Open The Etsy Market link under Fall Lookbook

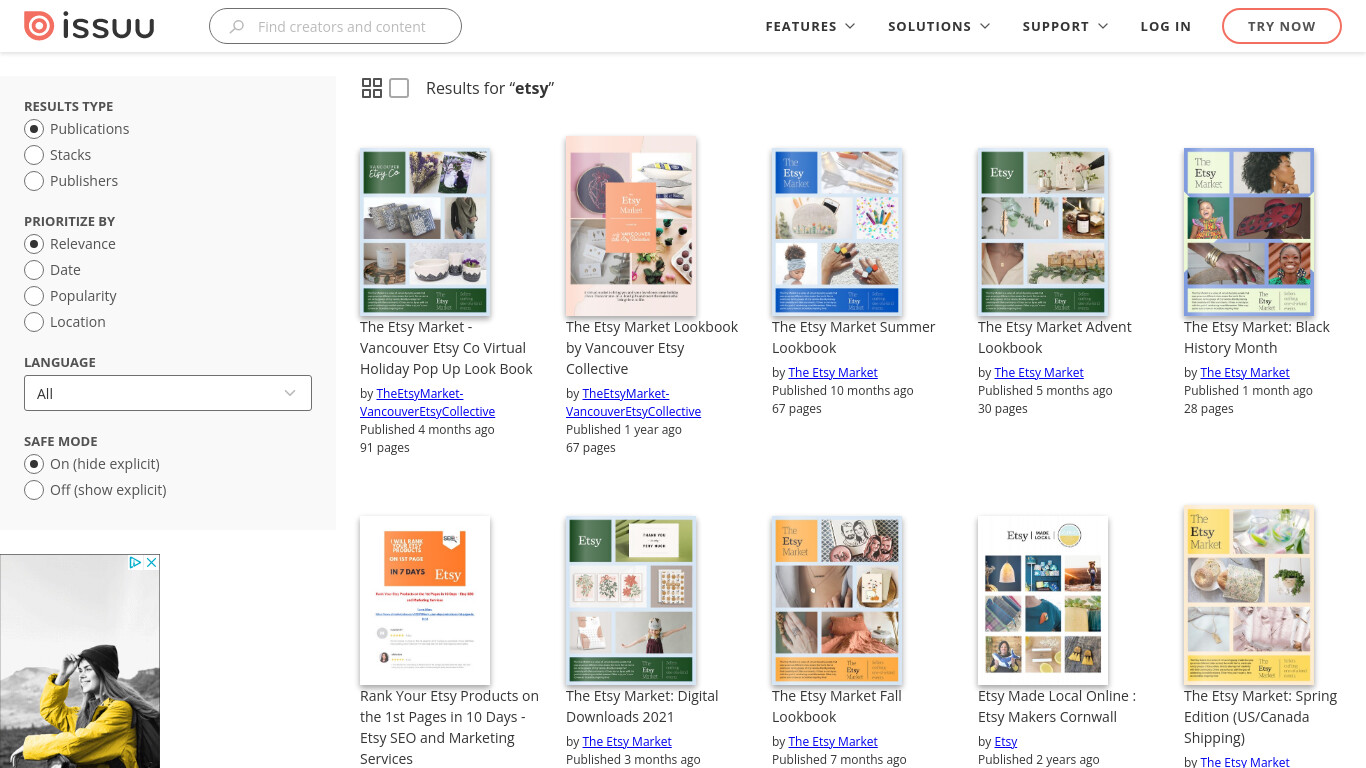tap(833, 741)
